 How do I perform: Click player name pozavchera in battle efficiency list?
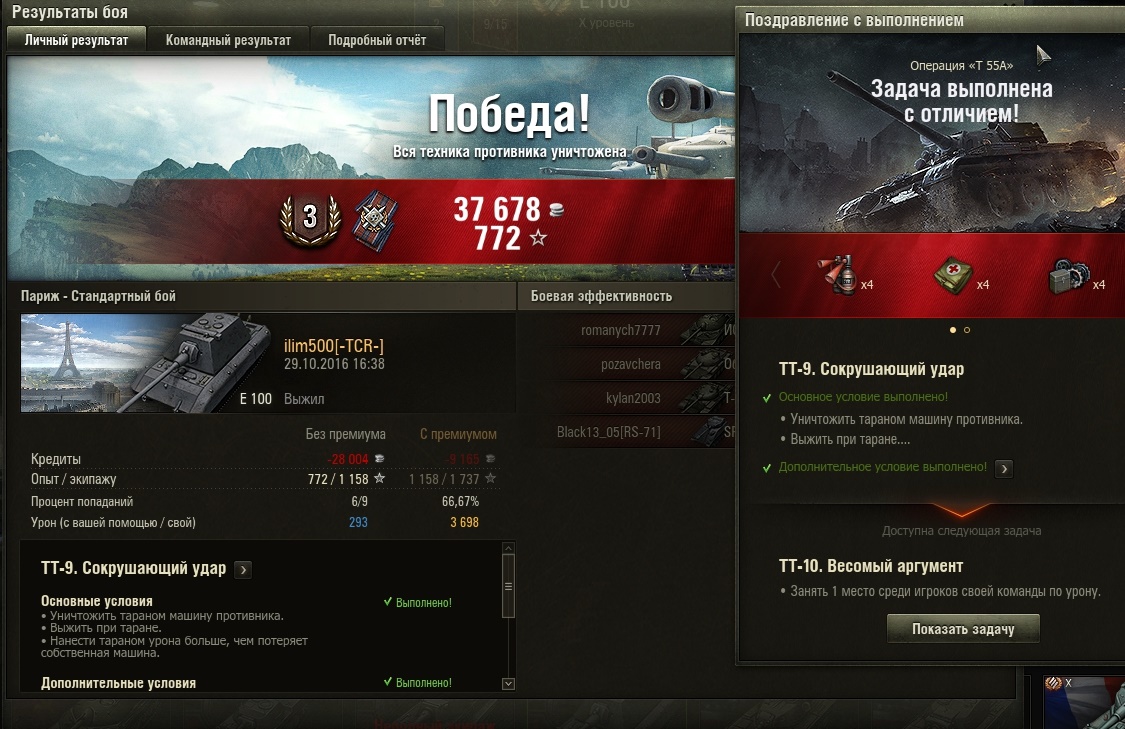click(x=631, y=364)
